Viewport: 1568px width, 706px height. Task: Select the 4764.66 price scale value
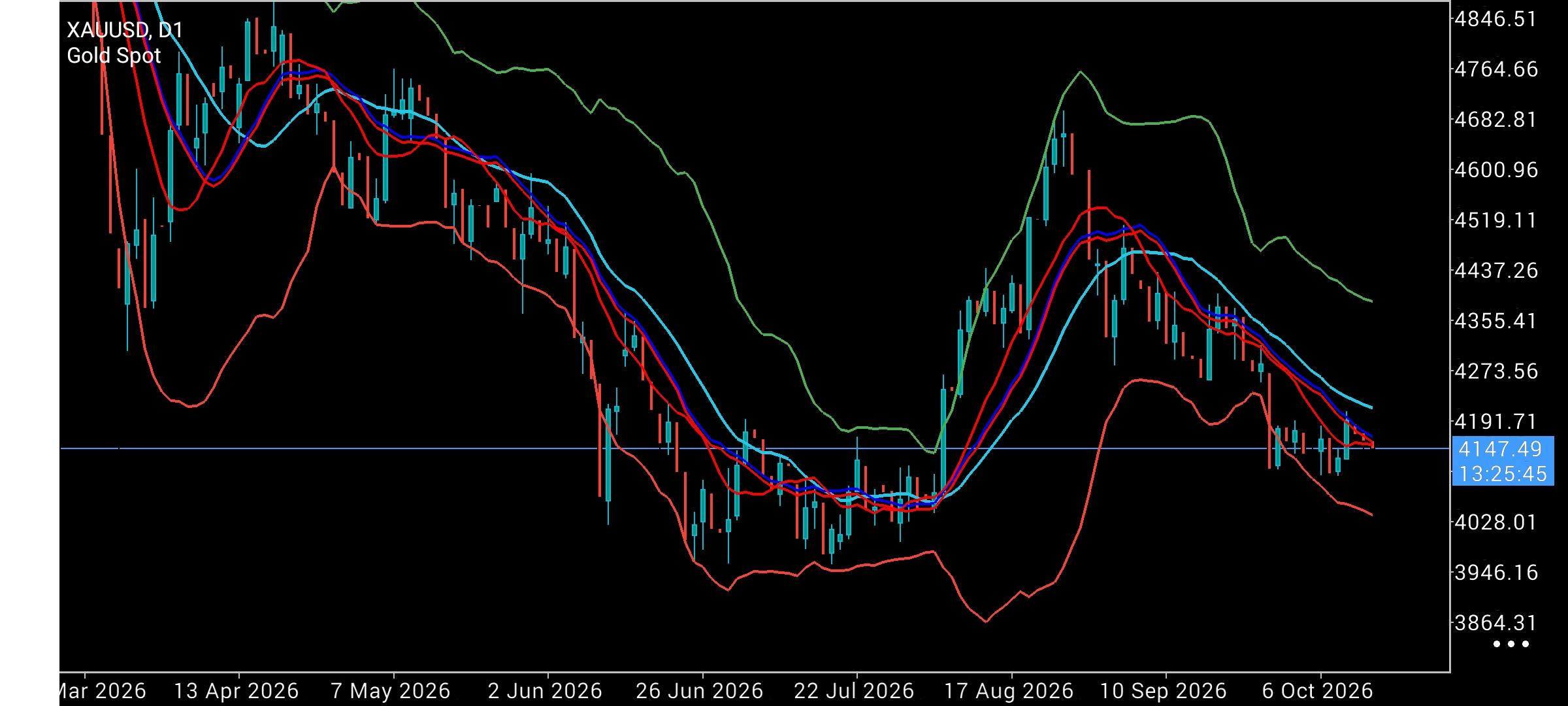tap(1496, 69)
